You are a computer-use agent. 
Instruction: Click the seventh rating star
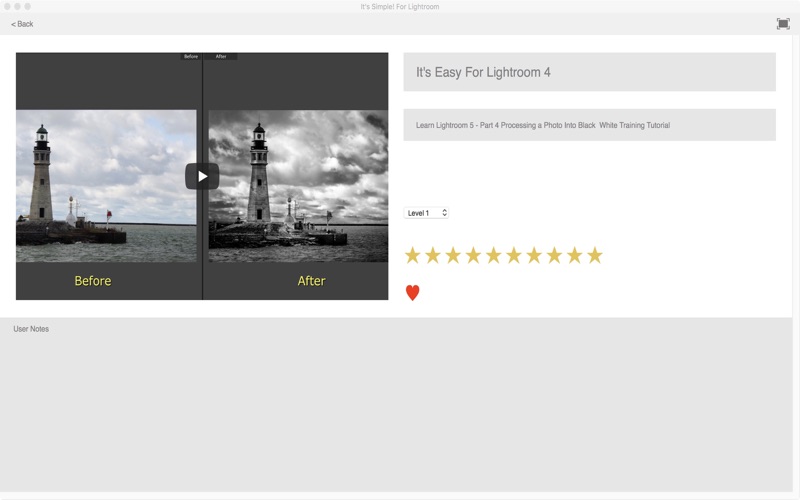coord(534,255)
